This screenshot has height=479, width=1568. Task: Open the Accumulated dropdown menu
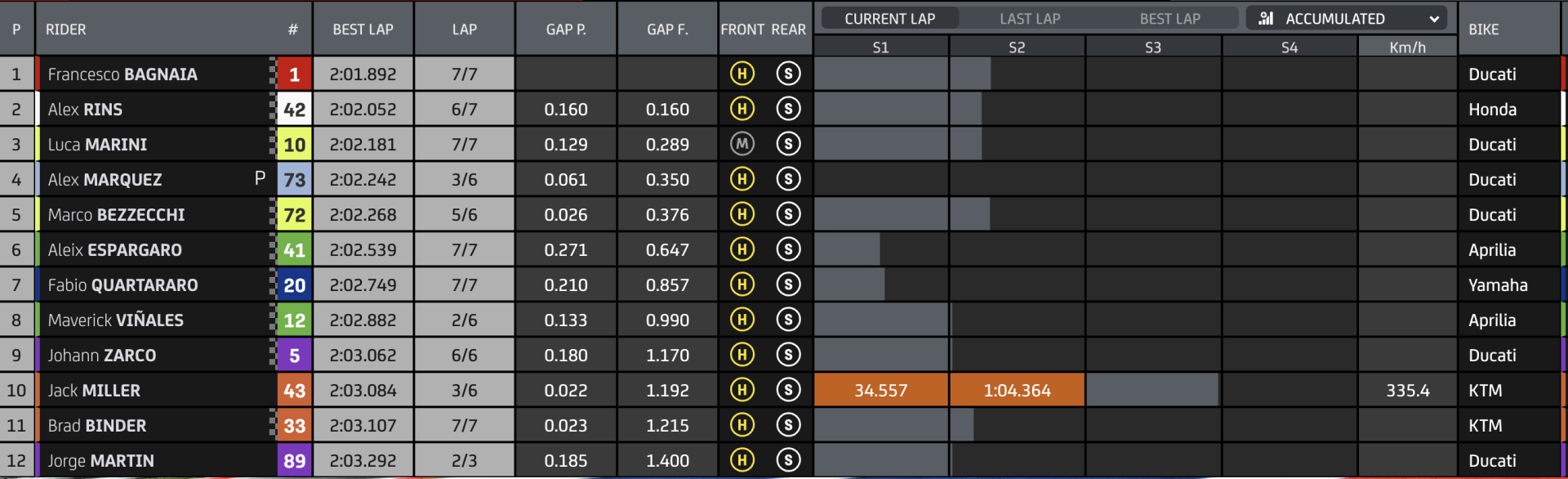1346,18
